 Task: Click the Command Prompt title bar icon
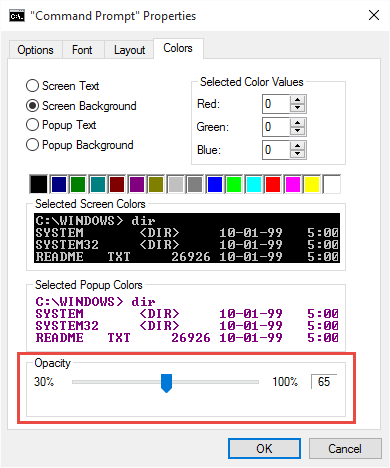click(x=17, y=16)
